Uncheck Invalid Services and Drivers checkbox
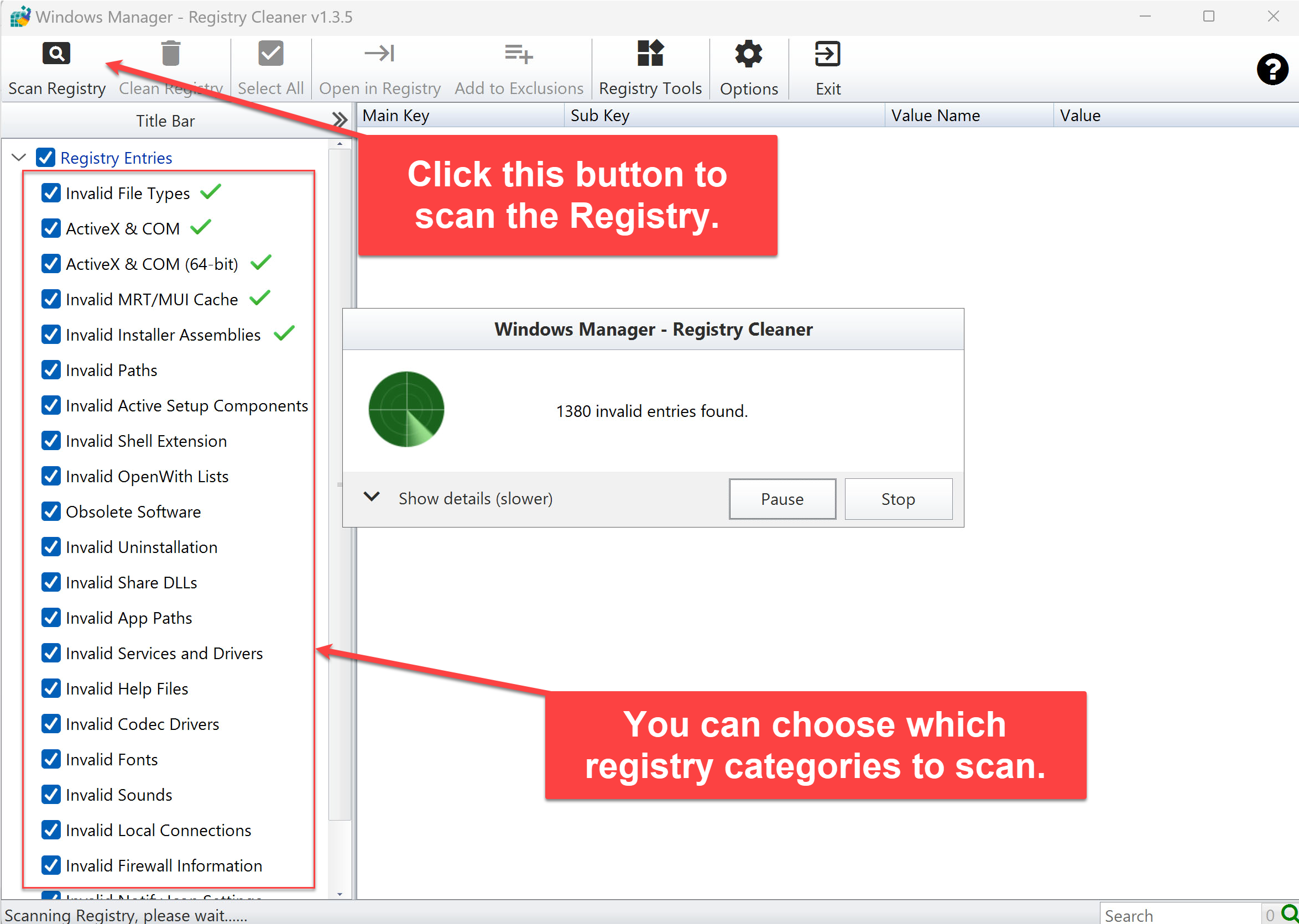This screenshot has height=924, width=1299. click(x=51, y=652)
